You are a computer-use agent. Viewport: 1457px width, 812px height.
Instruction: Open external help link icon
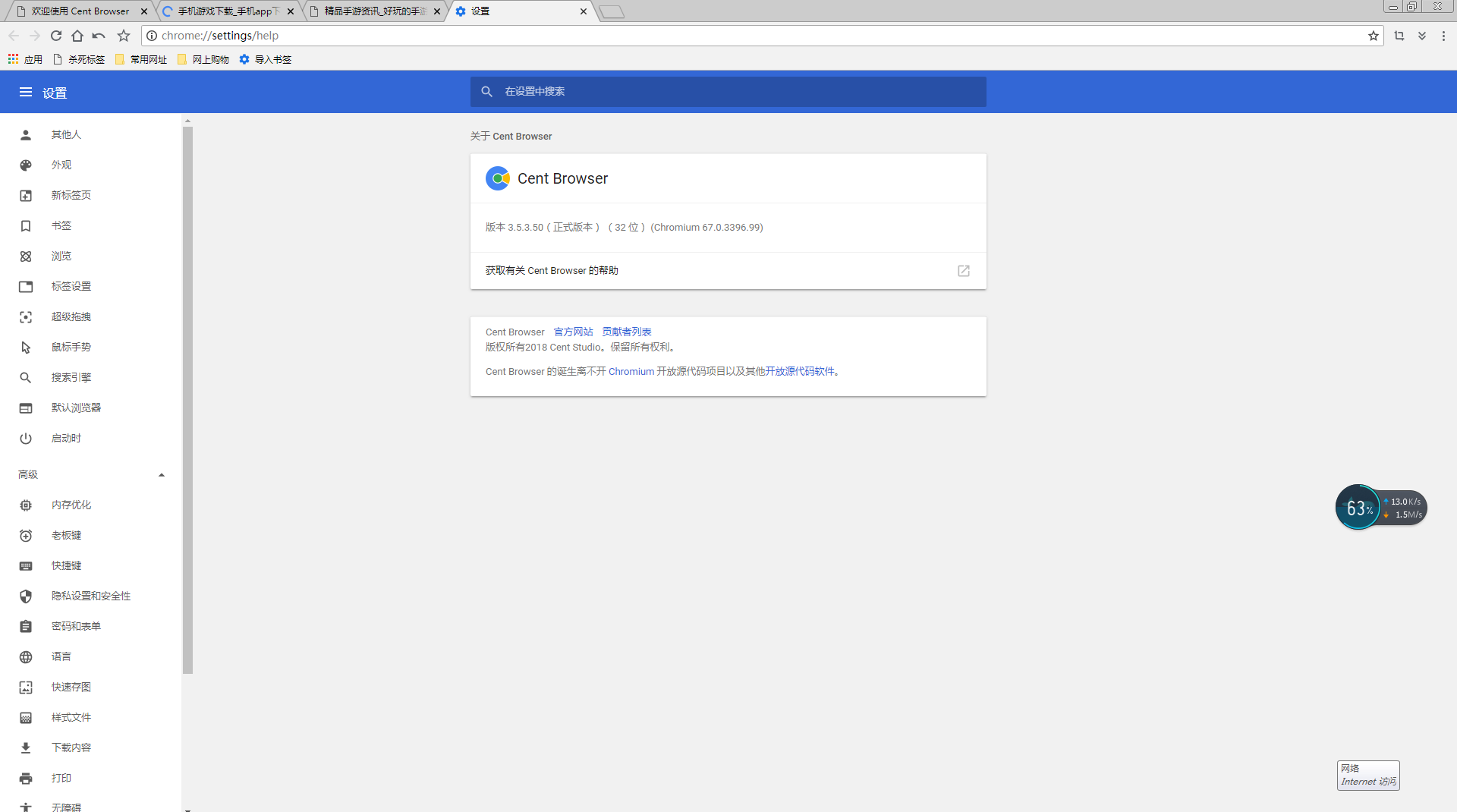(x=964, y=271)
